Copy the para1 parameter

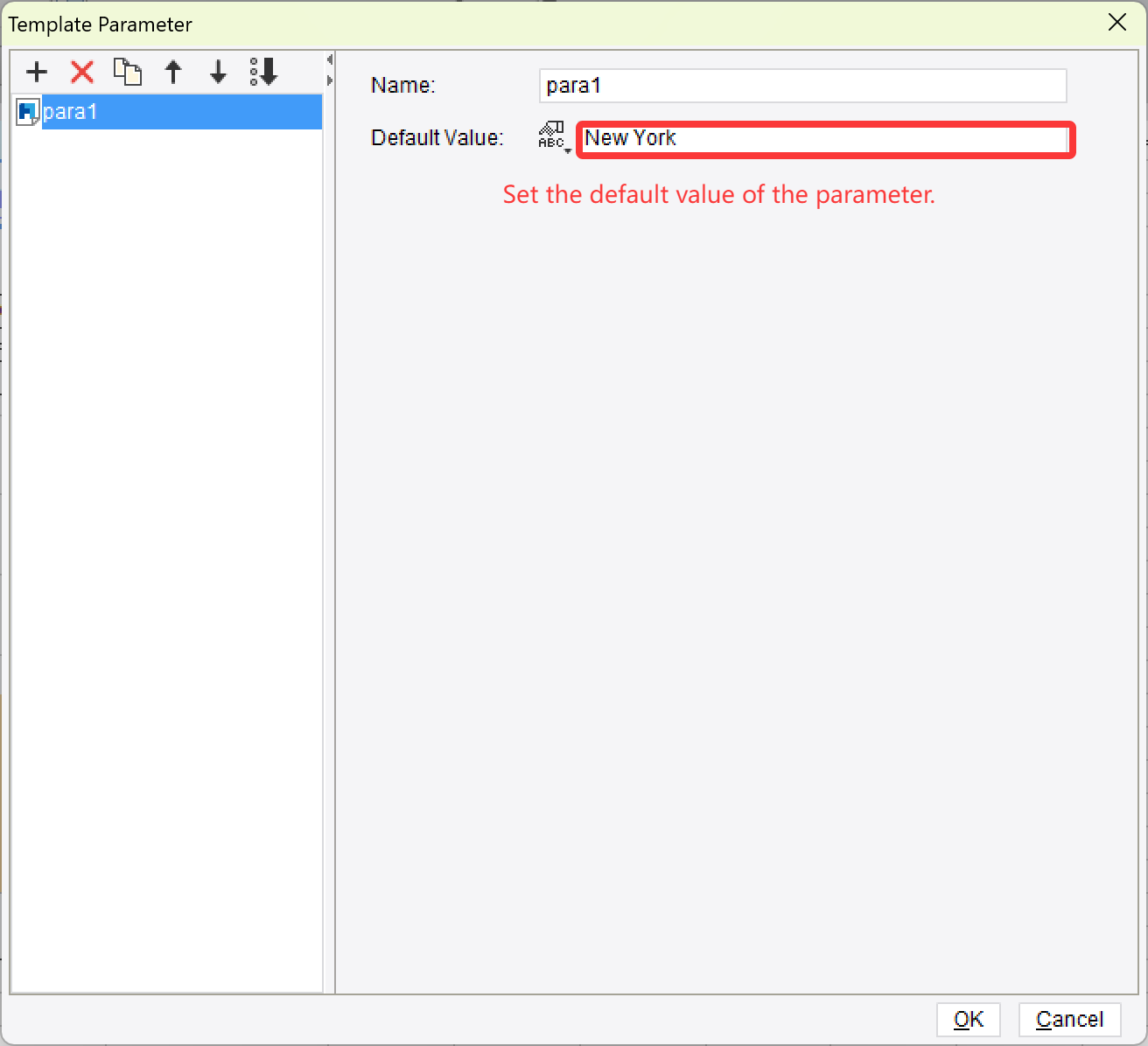point(127,72)
